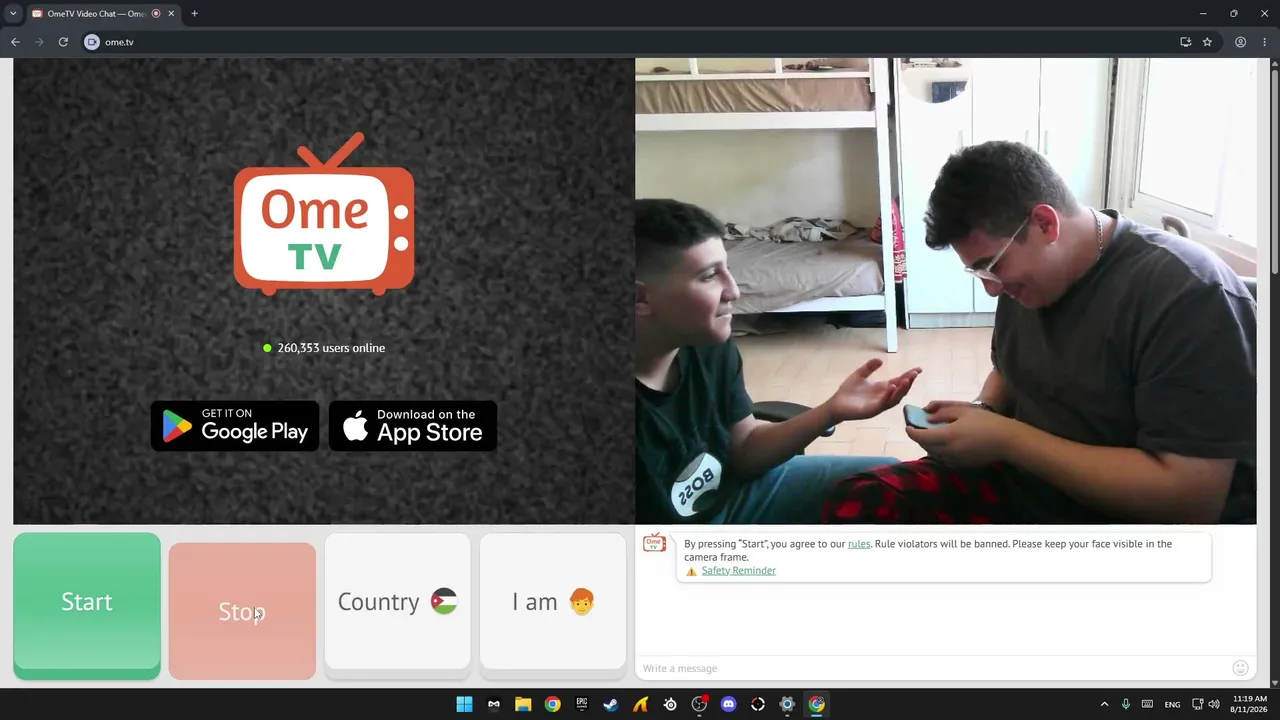Click the microphone tray icon
This screenshot has height=720, width=1280.
(1126, 704)
